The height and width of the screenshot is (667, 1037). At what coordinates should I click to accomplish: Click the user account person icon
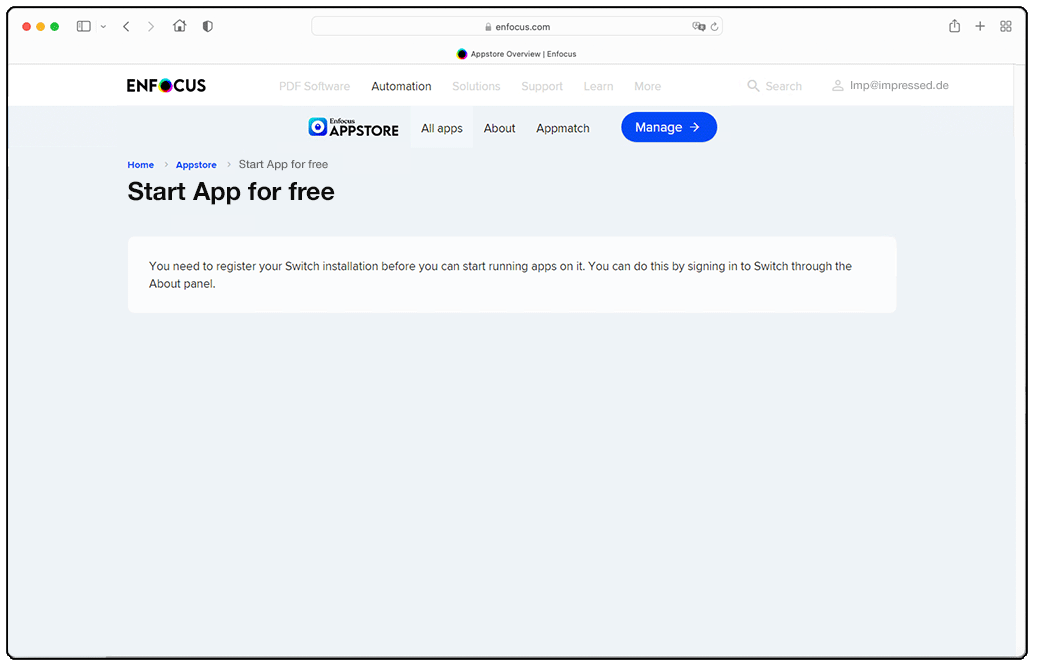coord(837,85)
